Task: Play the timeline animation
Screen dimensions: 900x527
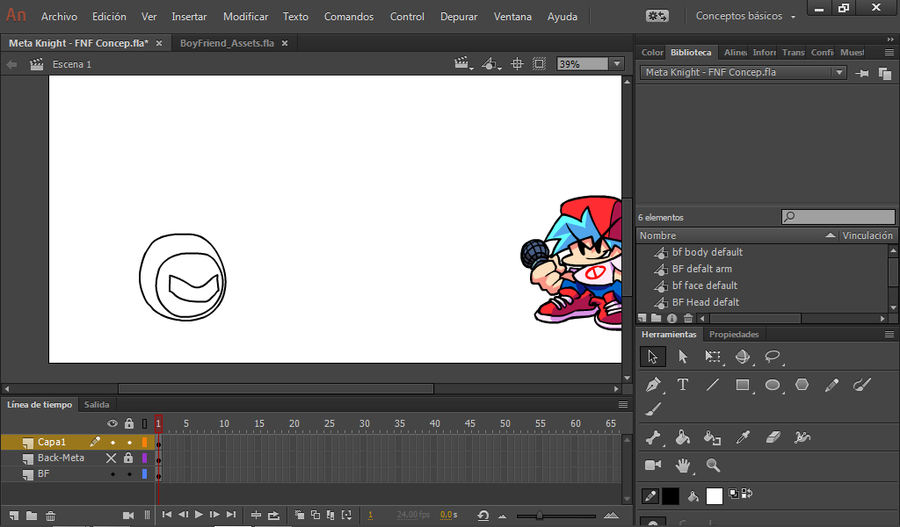Action: [x=199, y=515]
